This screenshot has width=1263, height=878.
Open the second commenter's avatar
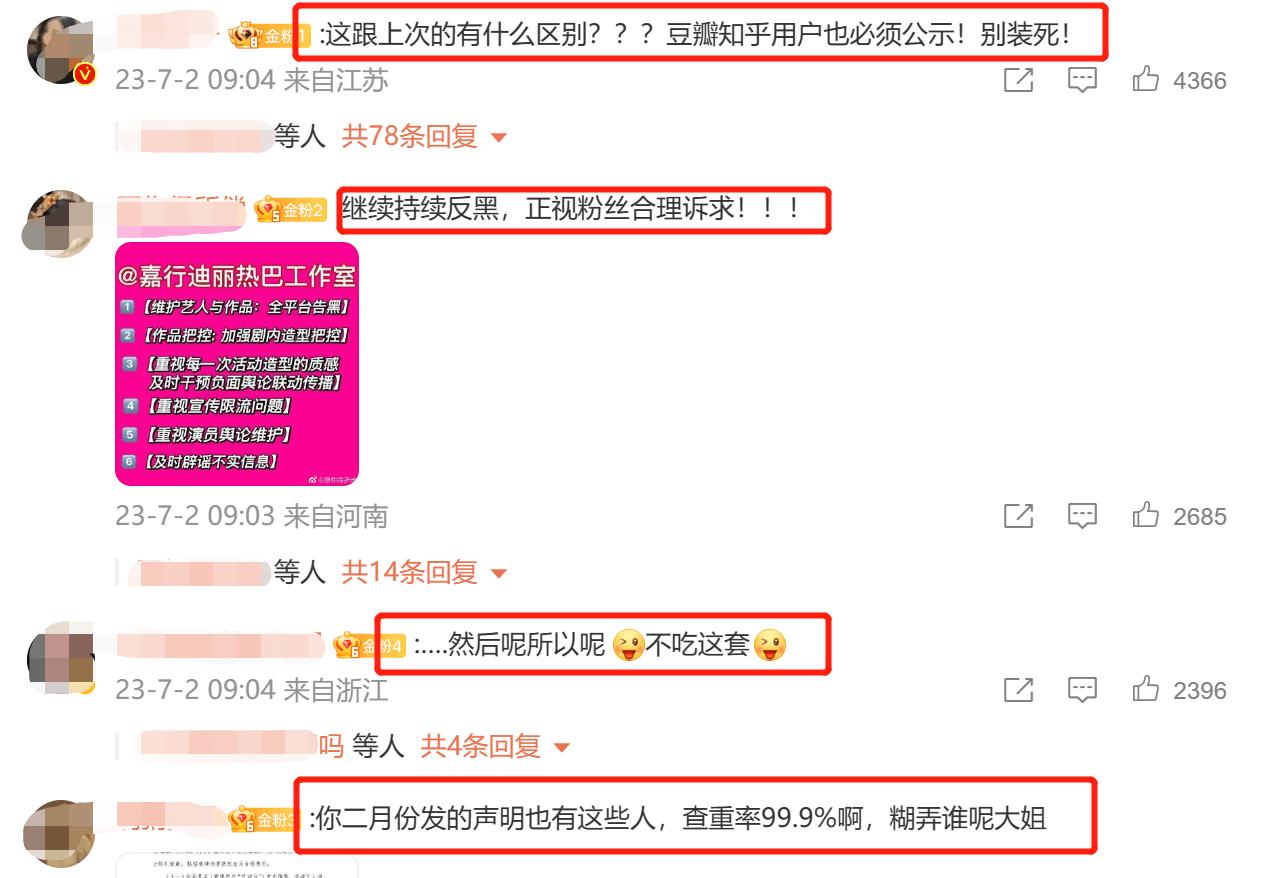click(58, 225)
